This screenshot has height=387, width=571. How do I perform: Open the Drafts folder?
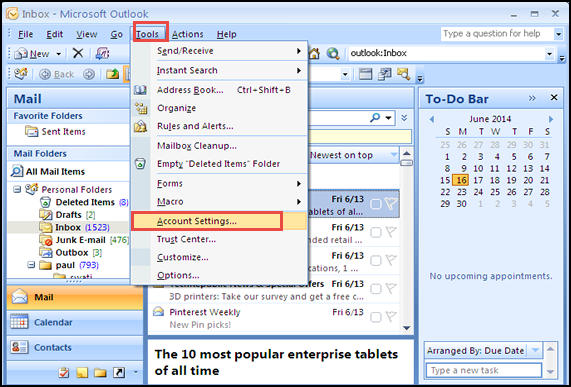tap(67, 215)
